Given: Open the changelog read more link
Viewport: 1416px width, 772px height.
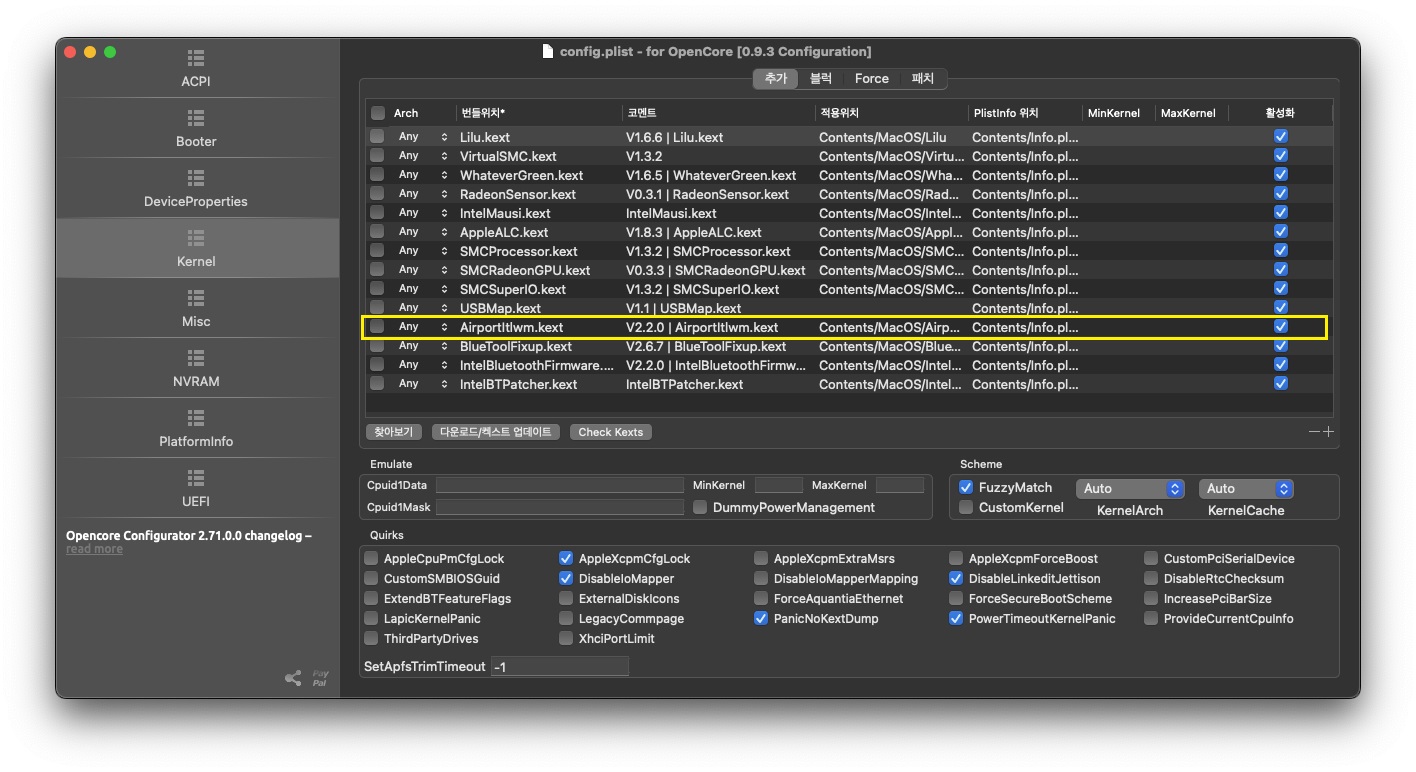Looking at the screenshot, I should point(94,549).
